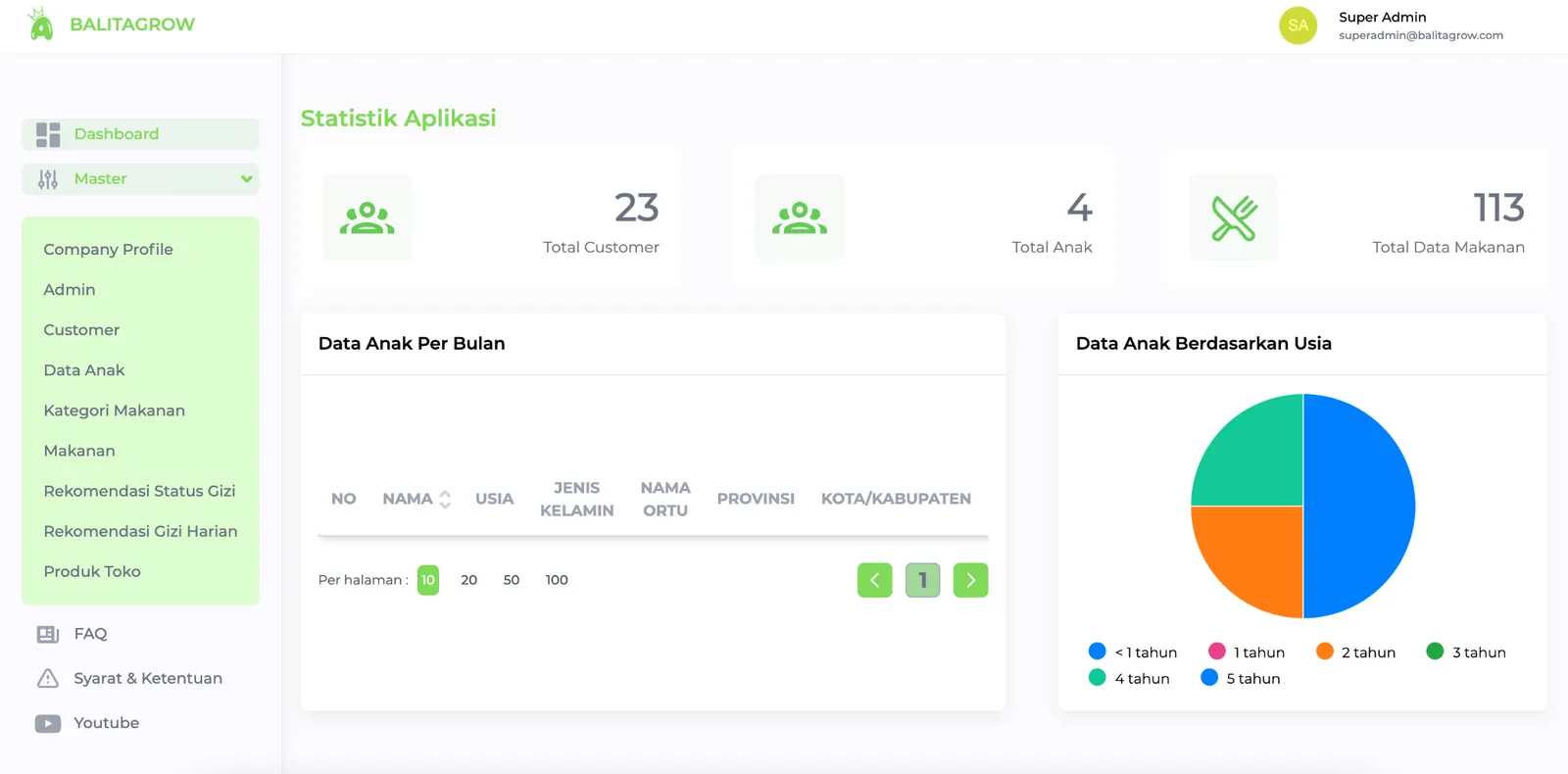Select page 1 button
Image resolution: width=1568 pixels, height=774 pixels.
pos(922,580)
